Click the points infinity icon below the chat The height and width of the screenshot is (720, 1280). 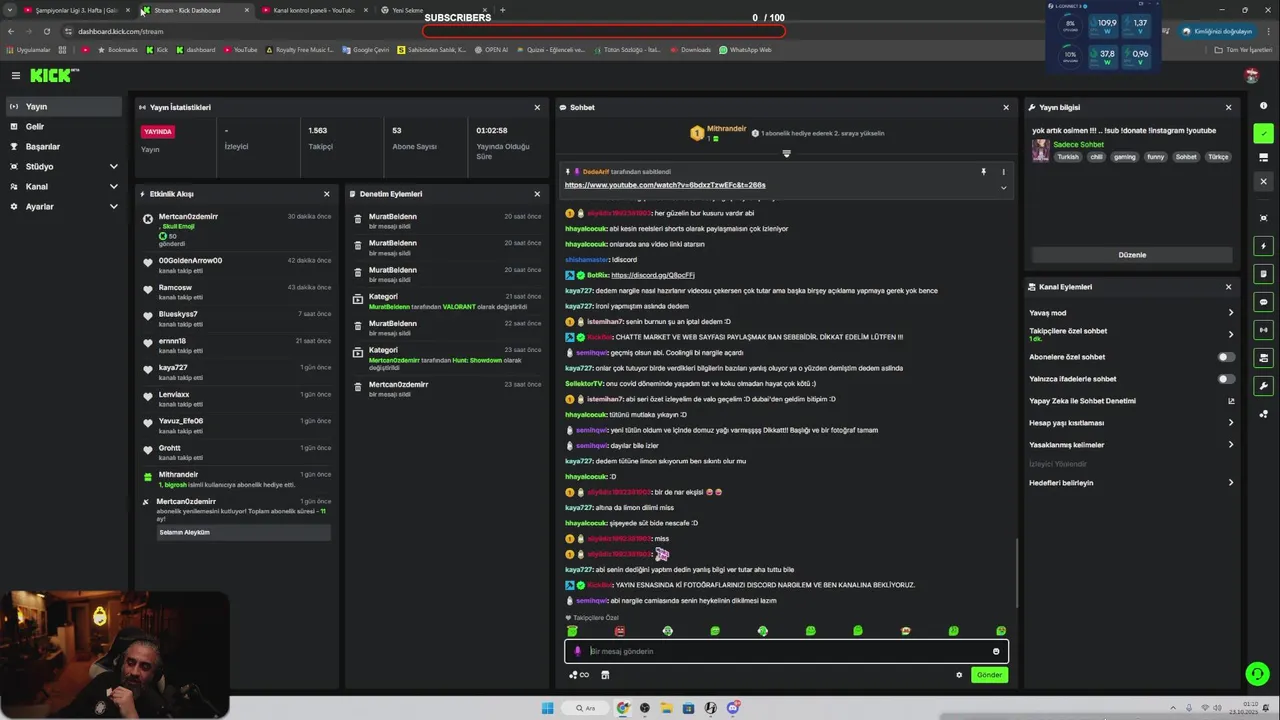[579, 675]
